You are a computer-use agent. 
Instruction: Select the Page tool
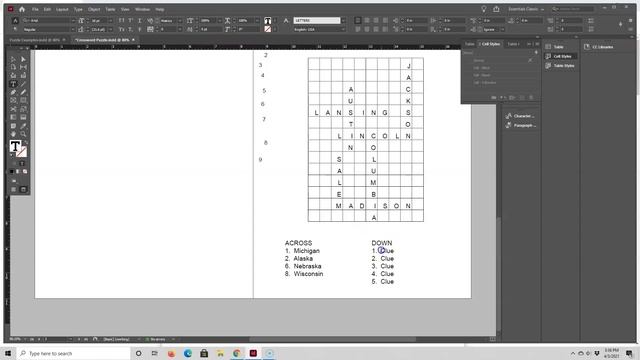coord(13,67)
